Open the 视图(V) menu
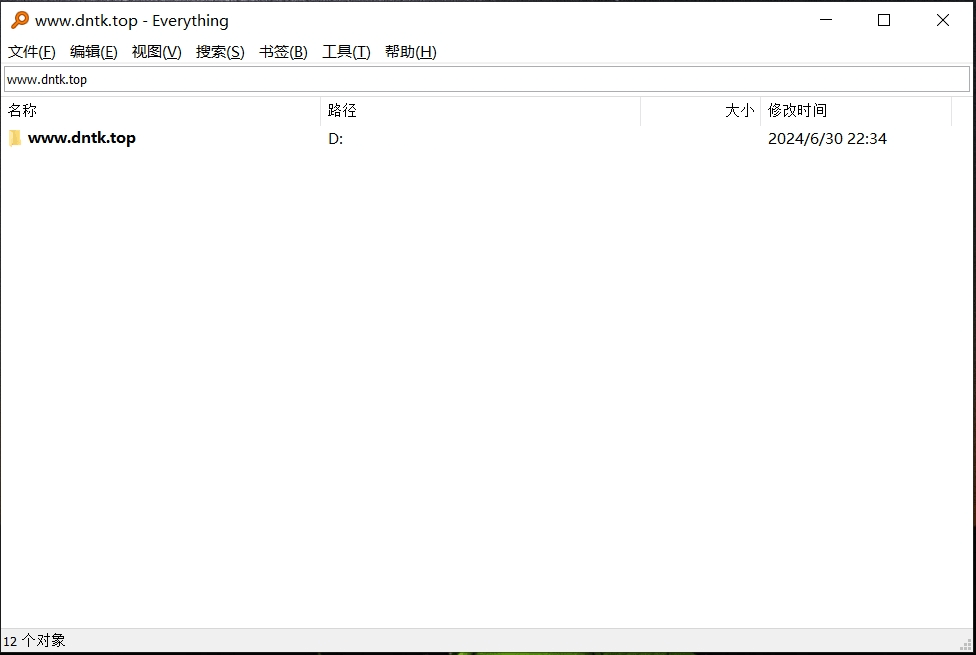This screenshot has width=976, height=655. 156,52
